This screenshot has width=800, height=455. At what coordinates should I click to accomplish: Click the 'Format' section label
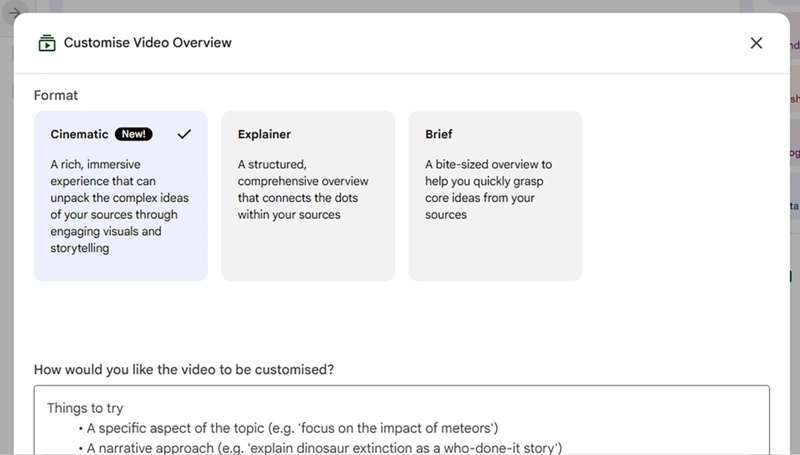[56, 95]
